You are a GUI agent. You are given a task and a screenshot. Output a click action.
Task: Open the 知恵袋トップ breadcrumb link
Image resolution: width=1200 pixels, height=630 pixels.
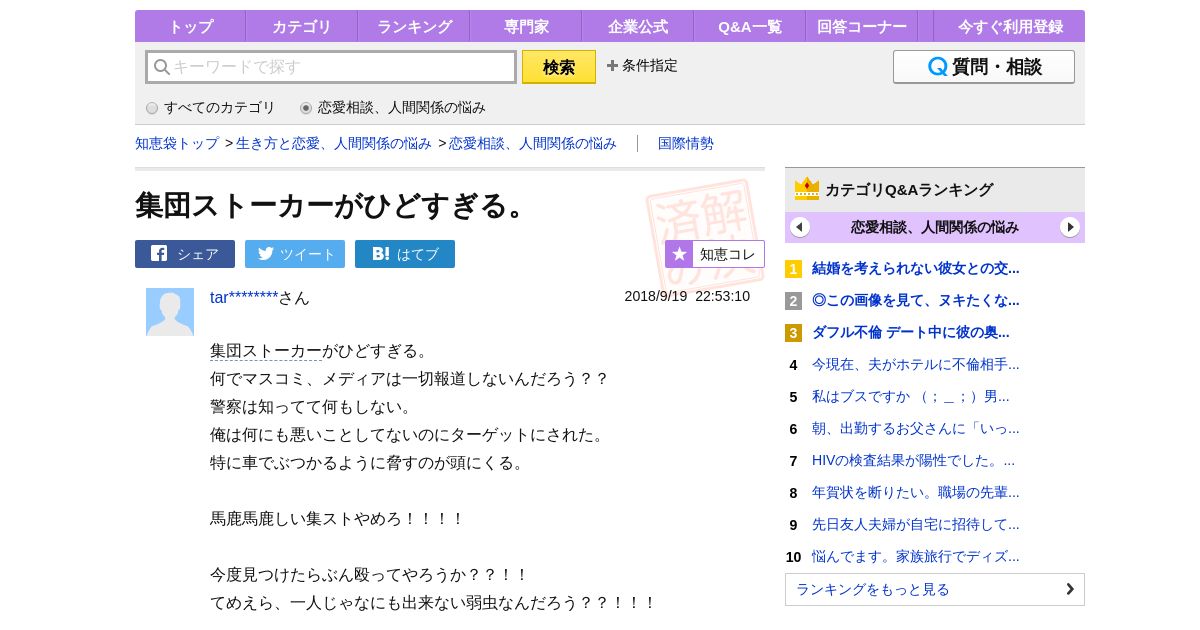(177, 143)
